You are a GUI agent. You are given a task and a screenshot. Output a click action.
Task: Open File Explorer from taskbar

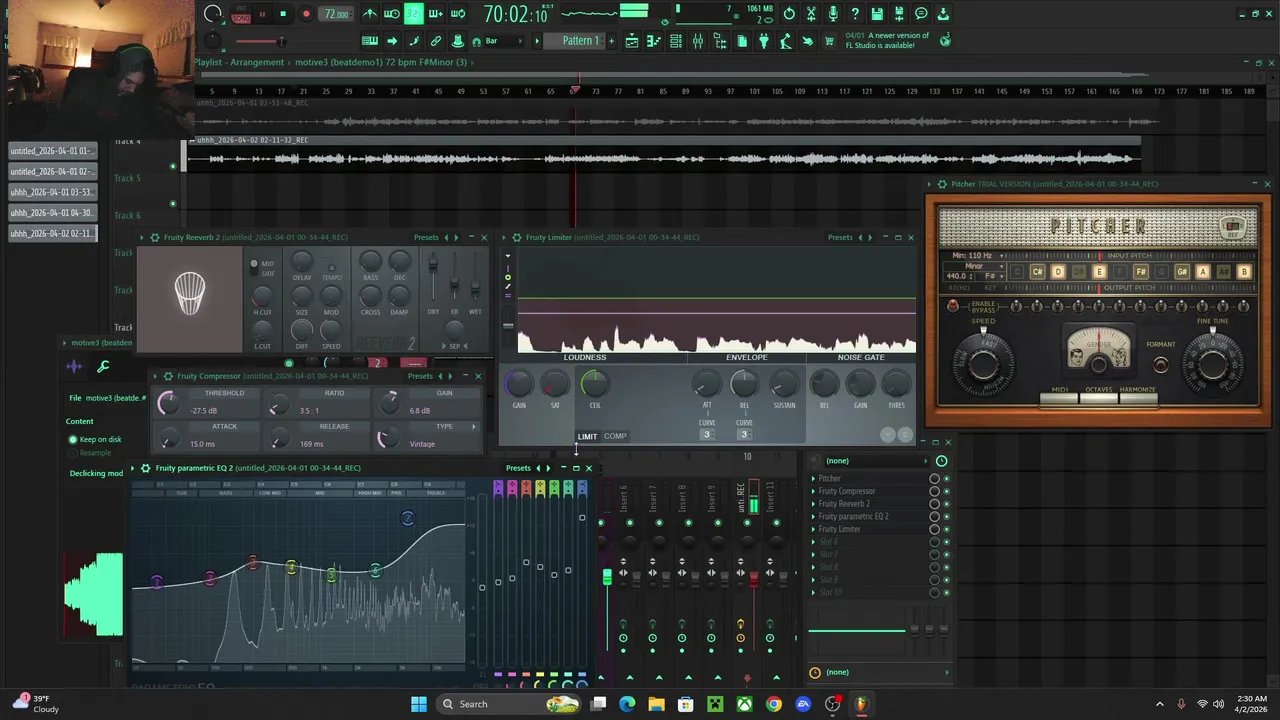tap(656, 704)
